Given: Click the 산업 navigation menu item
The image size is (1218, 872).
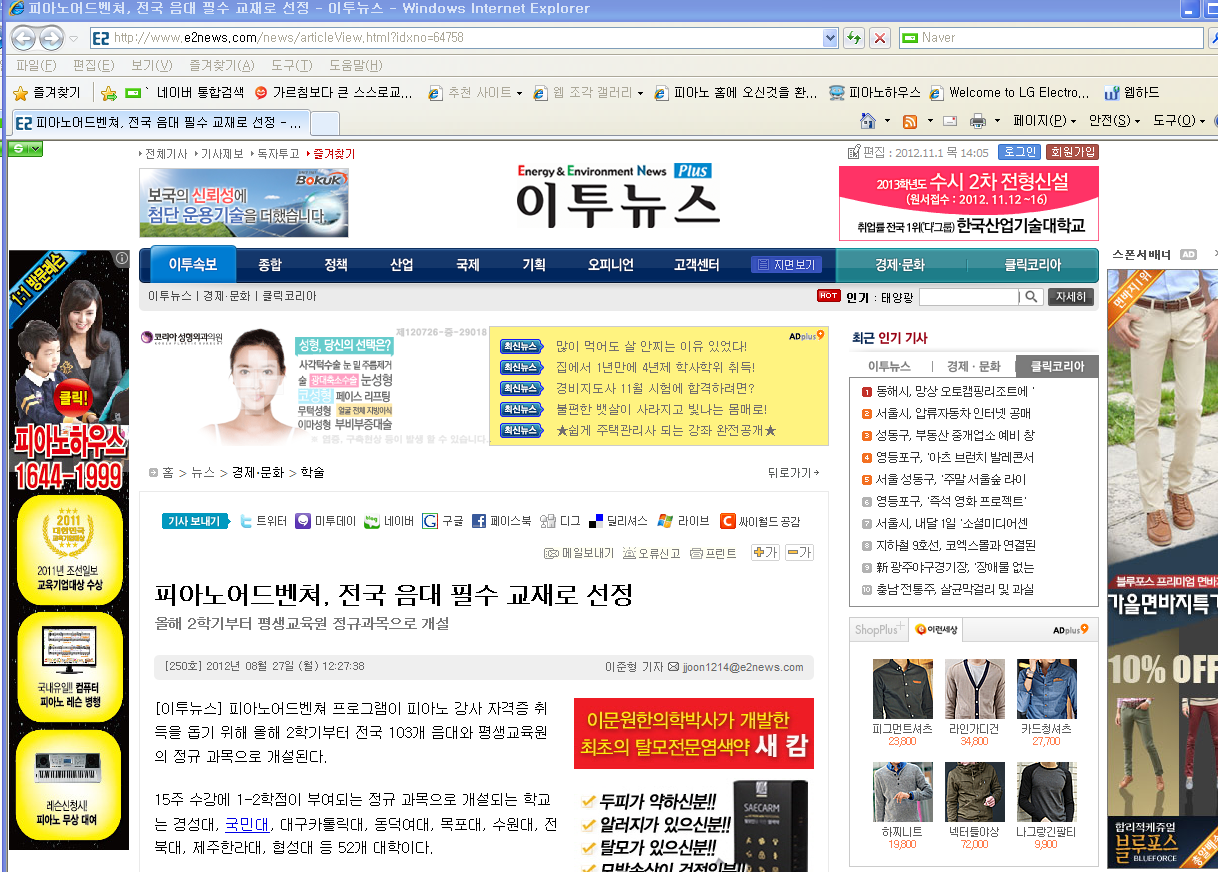Looking at the screenshot, I should click(402, 265).
